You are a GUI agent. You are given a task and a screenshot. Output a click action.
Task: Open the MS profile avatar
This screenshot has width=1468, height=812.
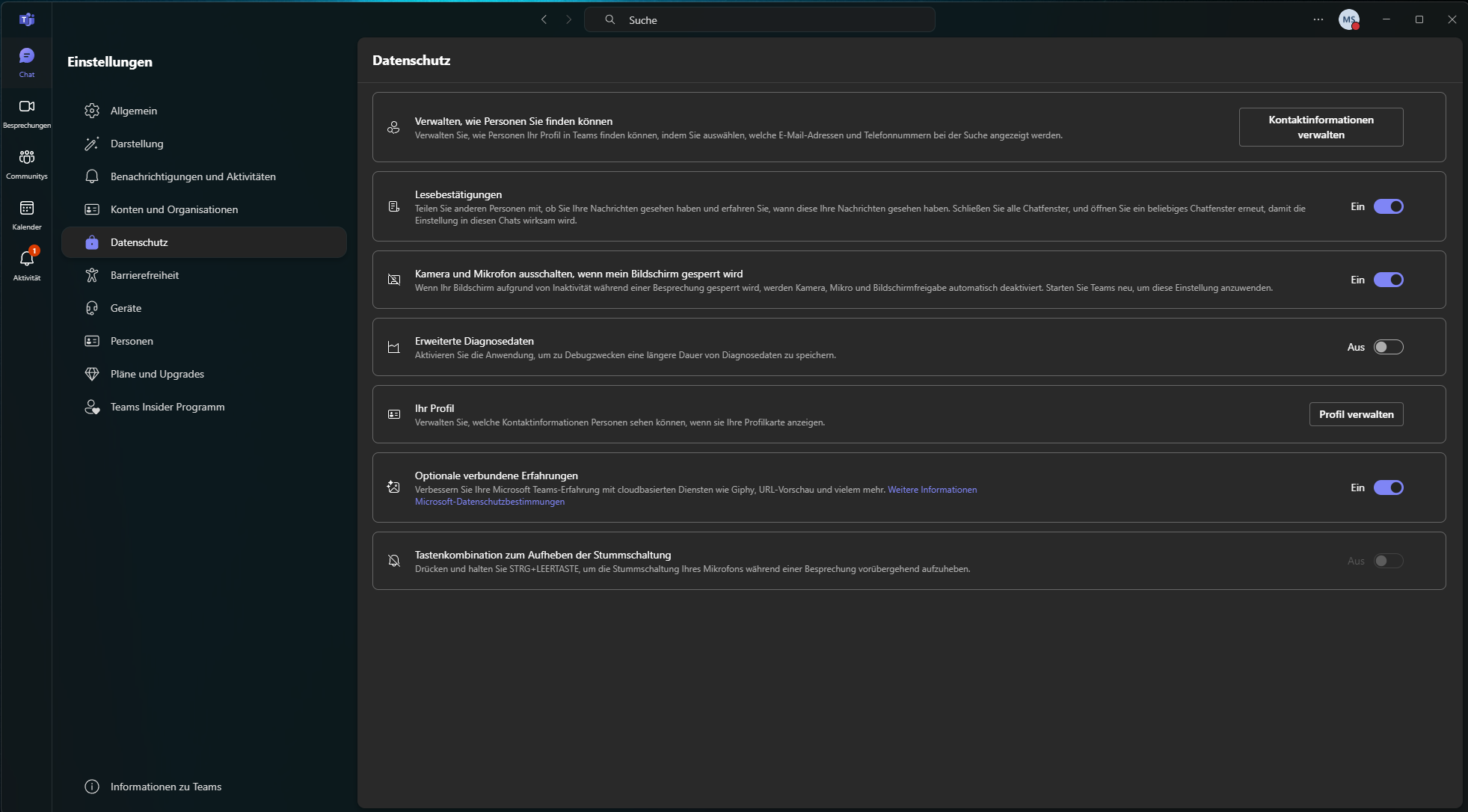[x=1349, y=19]
